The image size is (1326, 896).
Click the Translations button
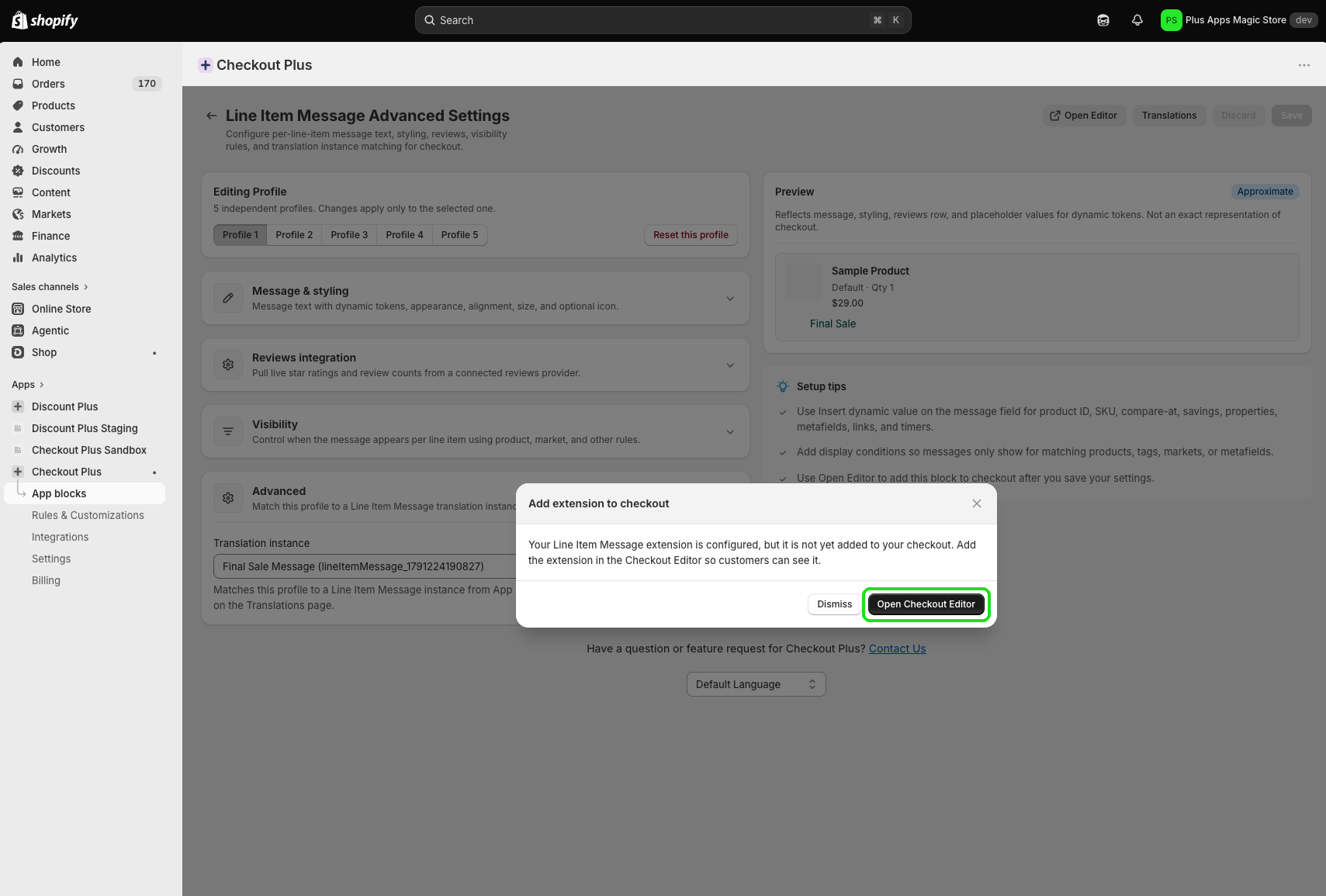click(1169, 116)
